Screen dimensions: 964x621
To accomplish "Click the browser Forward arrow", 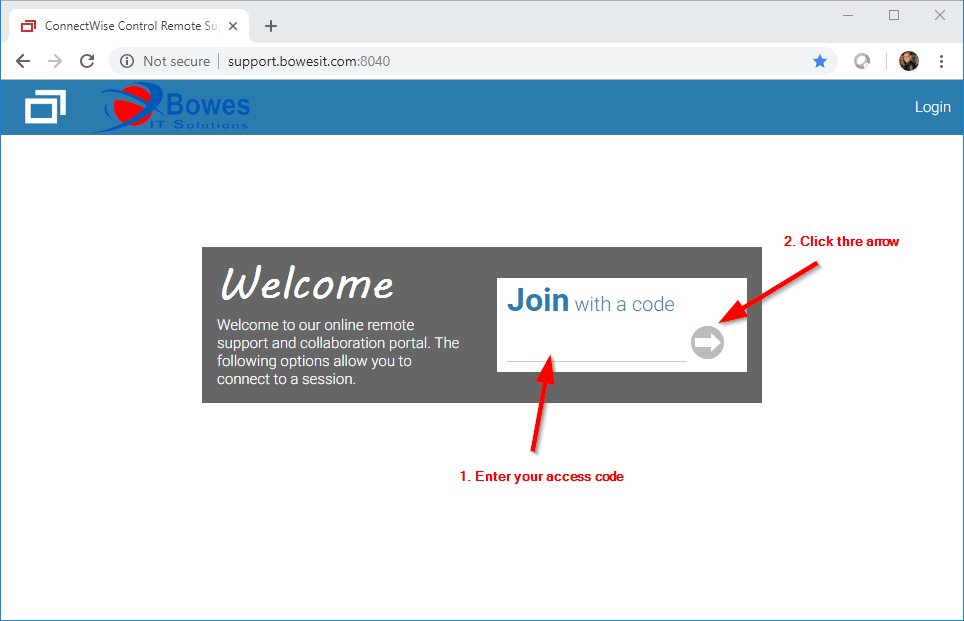I will [55, 61].
